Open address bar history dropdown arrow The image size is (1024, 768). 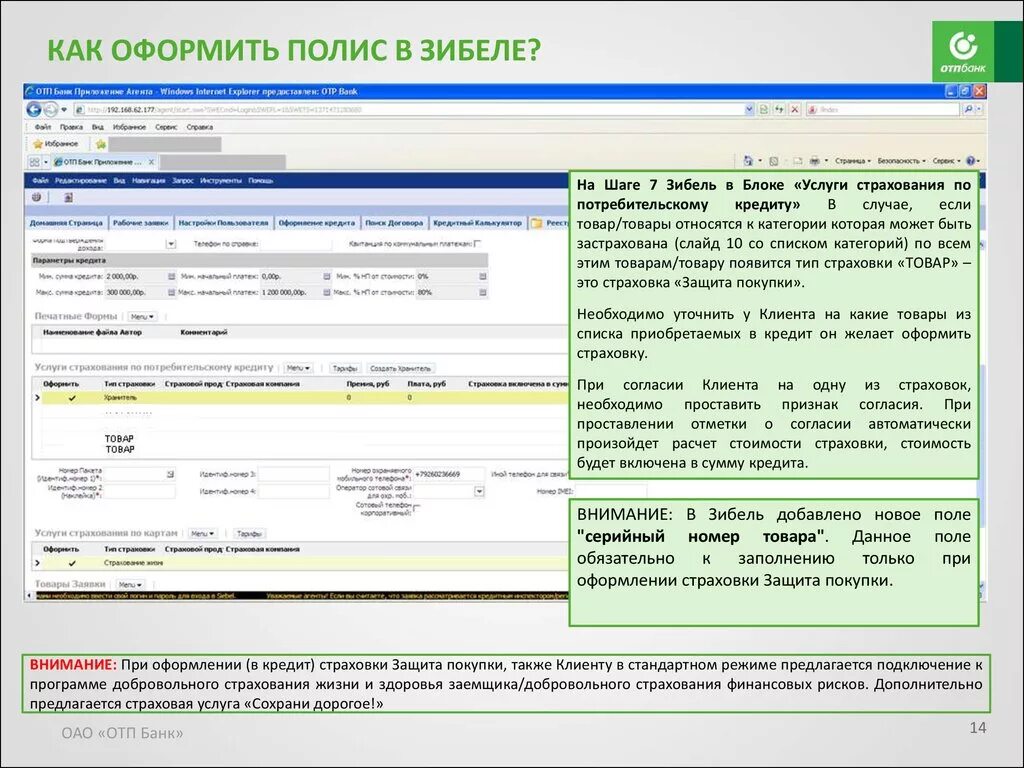click(x=749, y=110)
